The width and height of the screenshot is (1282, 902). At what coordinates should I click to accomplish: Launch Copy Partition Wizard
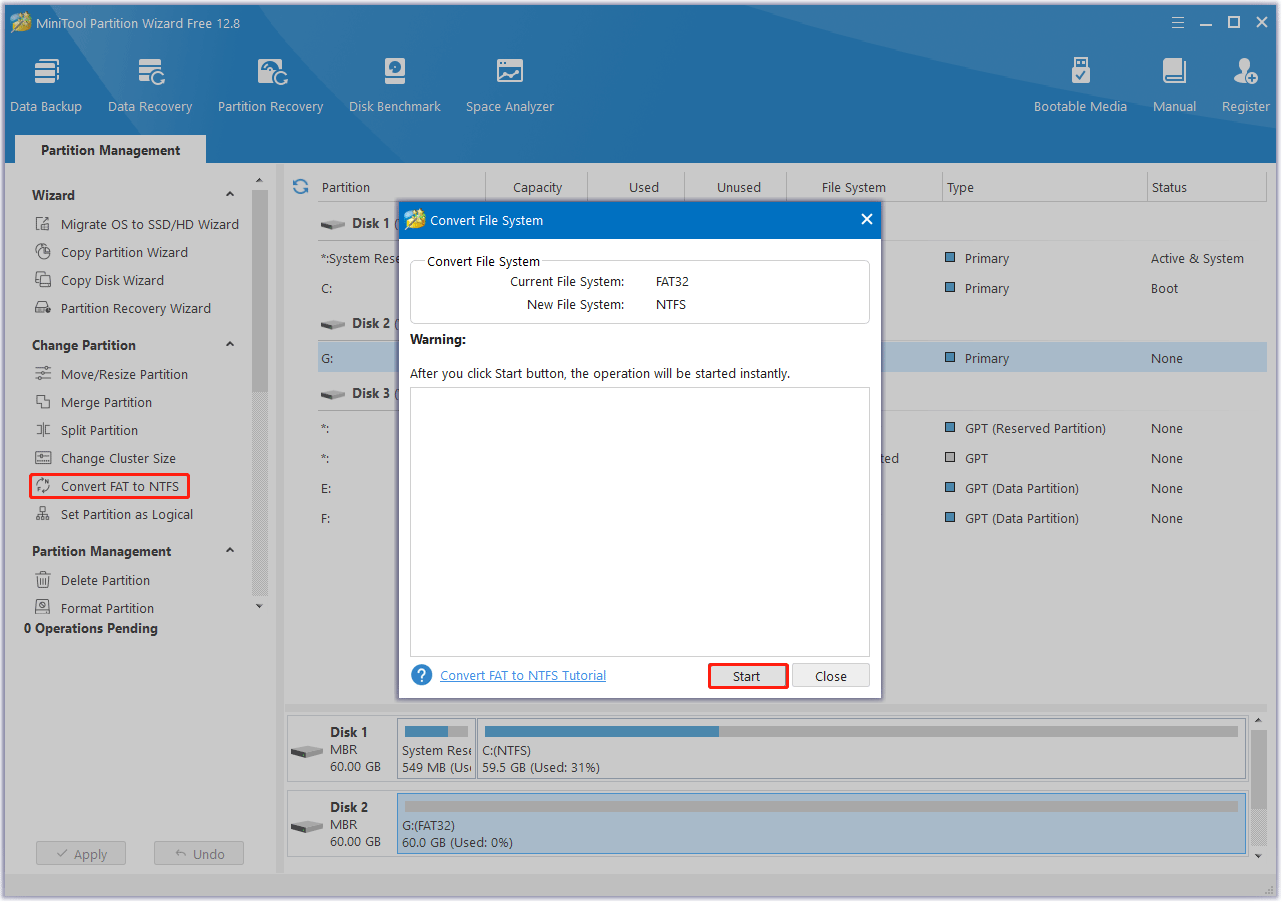pyautogui.click(x=112, y=252)
